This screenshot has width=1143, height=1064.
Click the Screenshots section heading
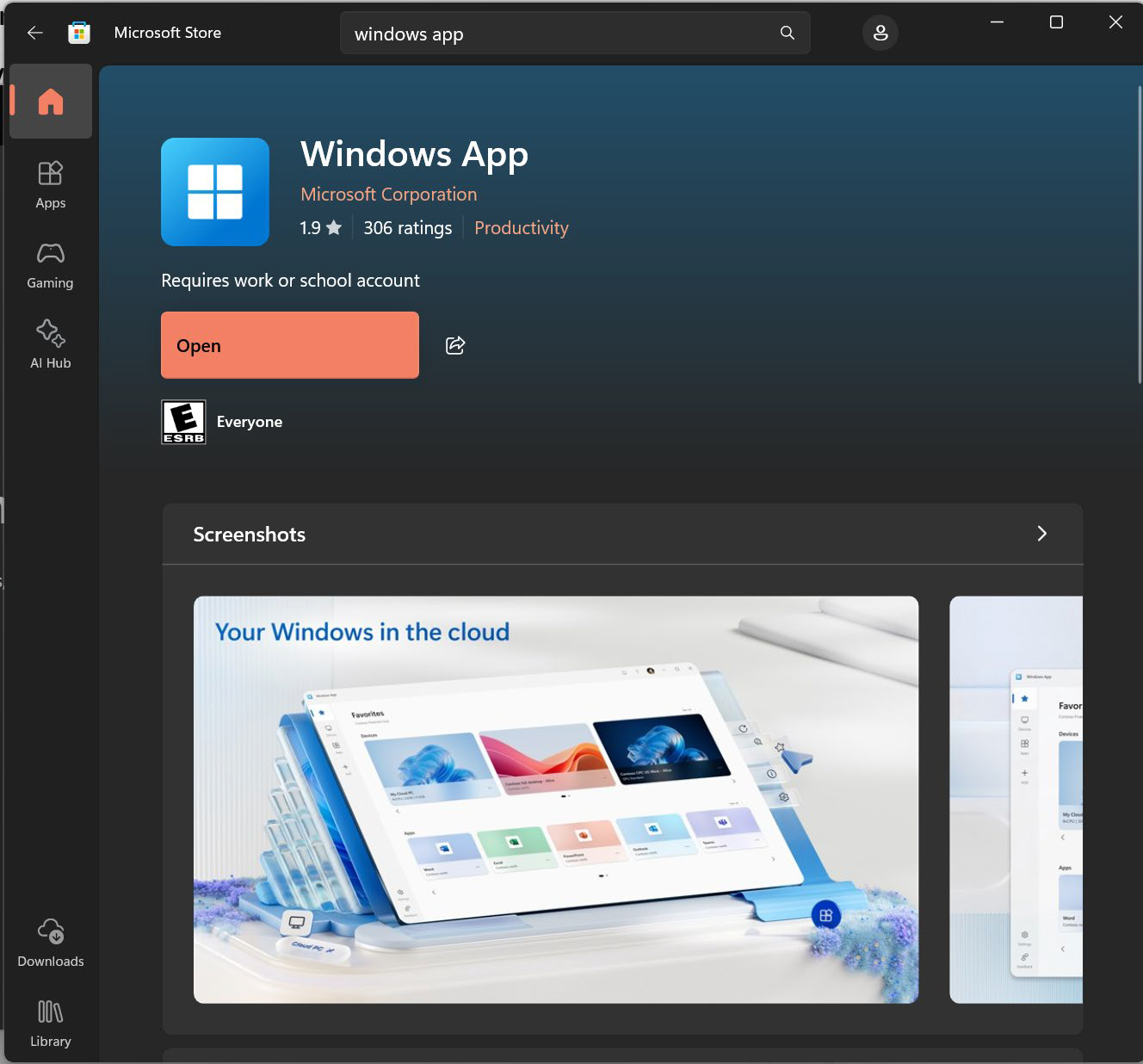pos(250,535)
